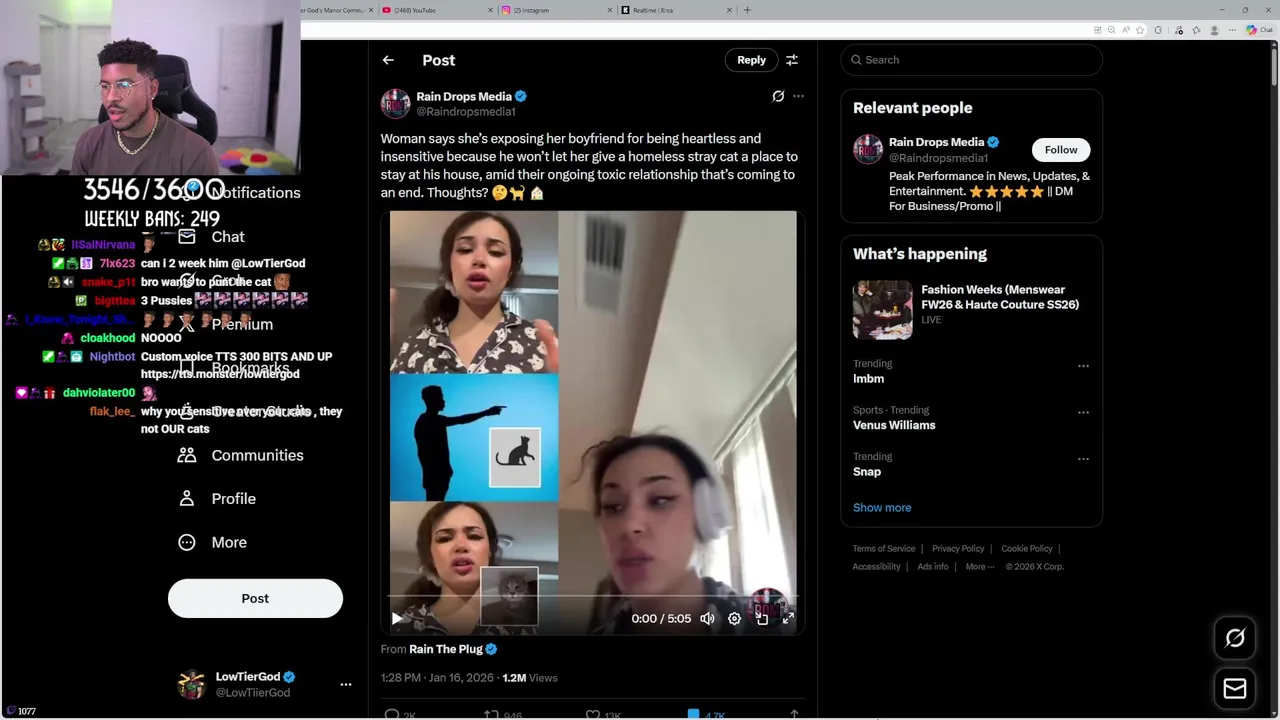Click the Rain Drops Media avatar on post

tap(395, 103)
